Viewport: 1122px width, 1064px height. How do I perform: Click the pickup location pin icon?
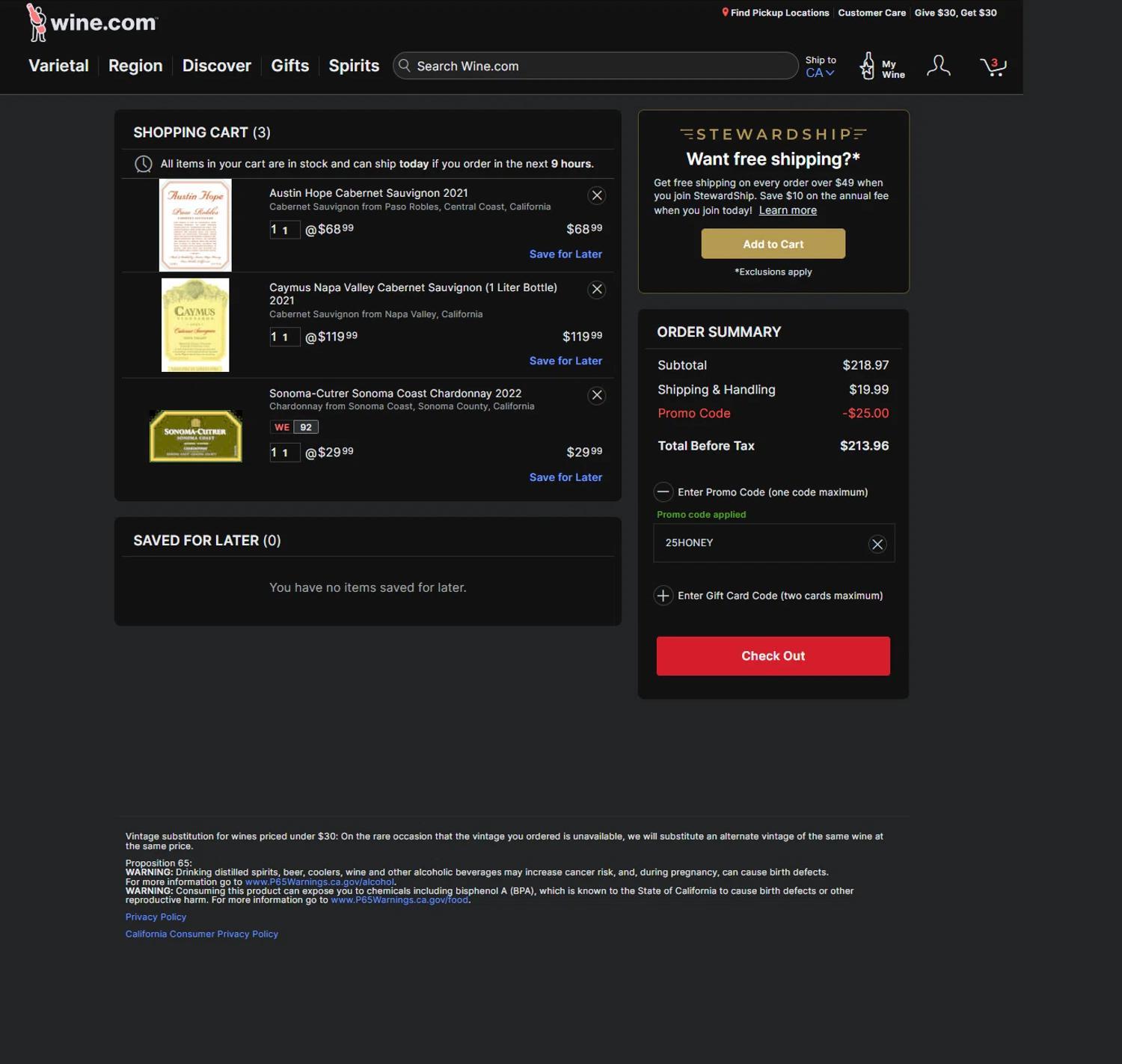[x=725, y=13]
